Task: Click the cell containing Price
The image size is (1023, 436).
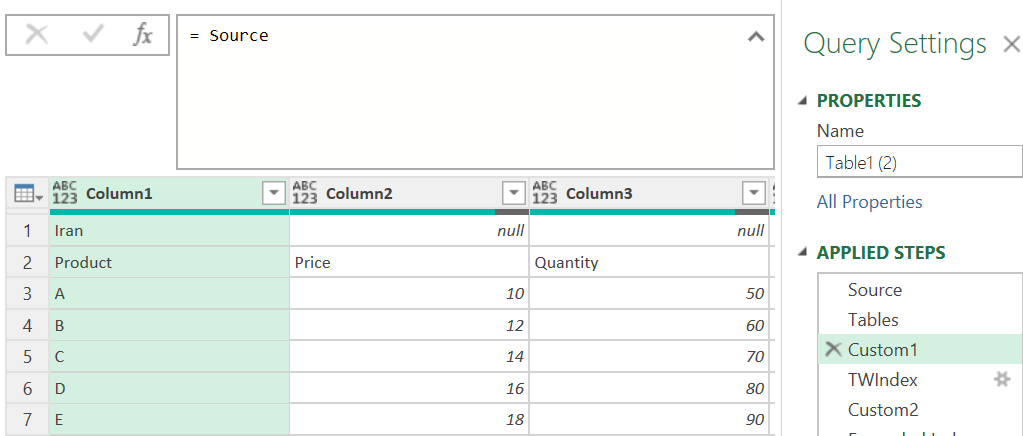Action: click(410, 262)
